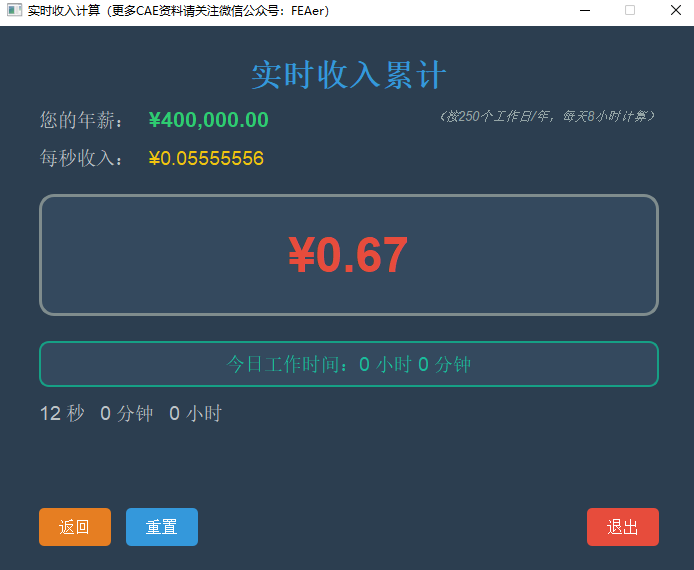Close the 实时收入计算 window

tap(675, 11)
